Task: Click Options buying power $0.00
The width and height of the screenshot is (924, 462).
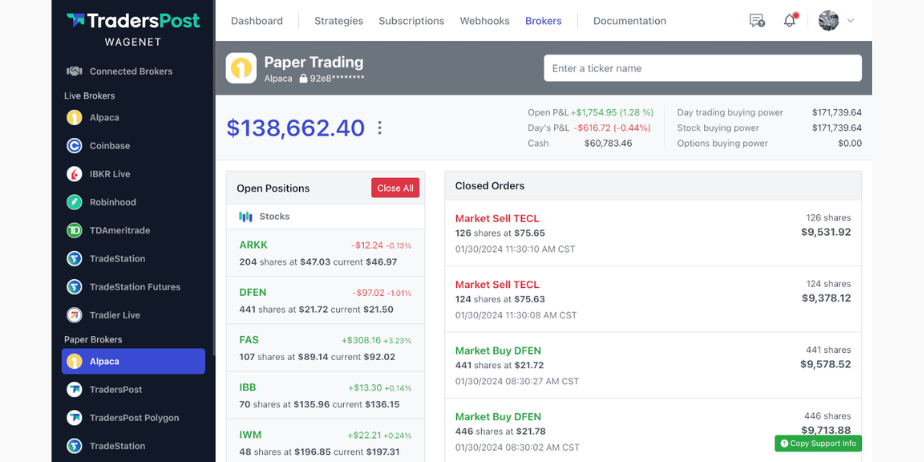Action: pos(850,143)
